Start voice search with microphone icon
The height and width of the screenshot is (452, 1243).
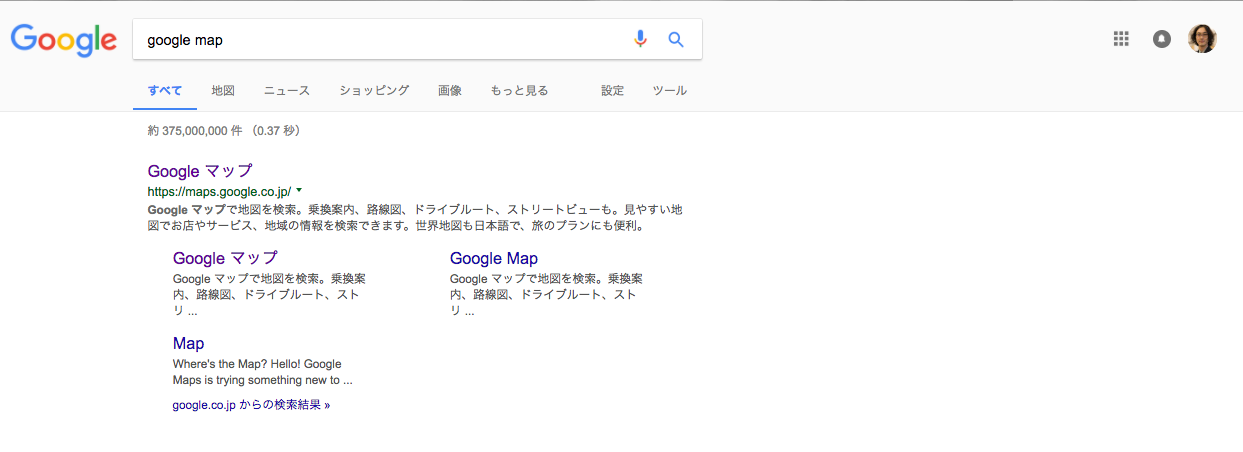(x=640, y=39)
